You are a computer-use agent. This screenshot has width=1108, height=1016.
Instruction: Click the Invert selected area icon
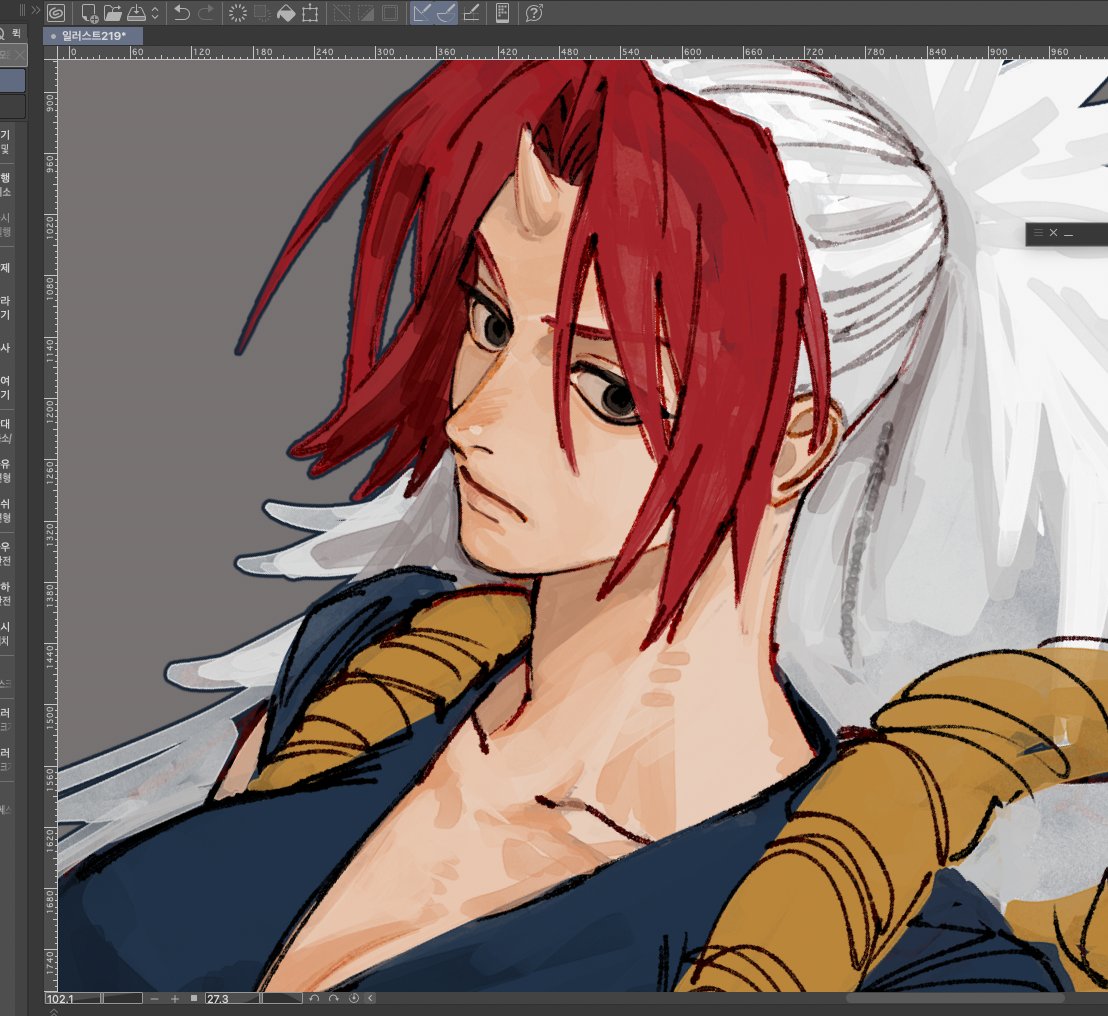coord(366,13)
